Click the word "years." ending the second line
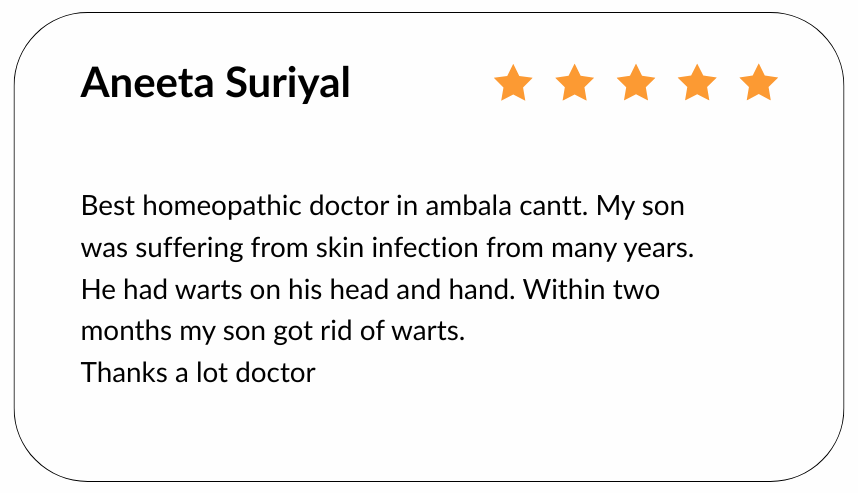Screen dimensions: 858x493 [662, 249]
